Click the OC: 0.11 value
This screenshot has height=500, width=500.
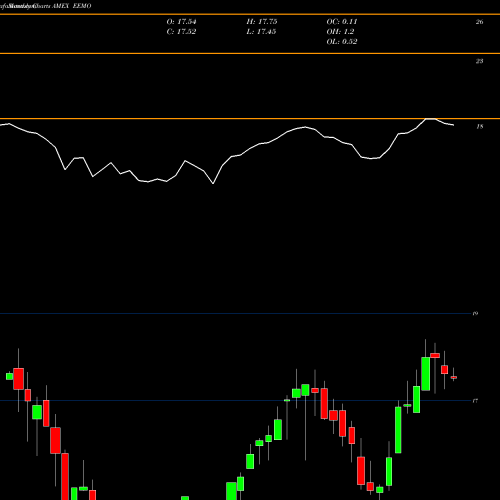pos(342,22)
